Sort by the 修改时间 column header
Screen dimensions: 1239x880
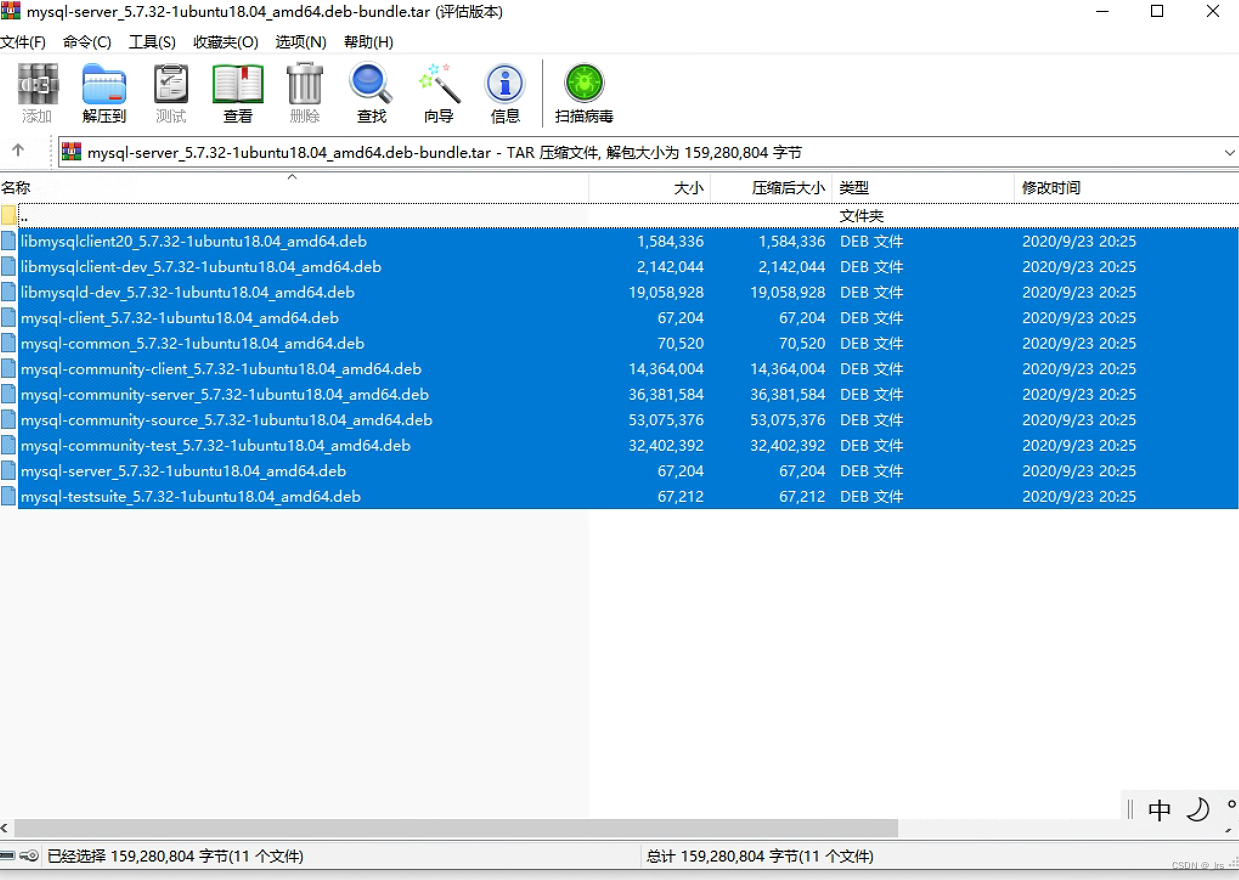[1126, 188]
